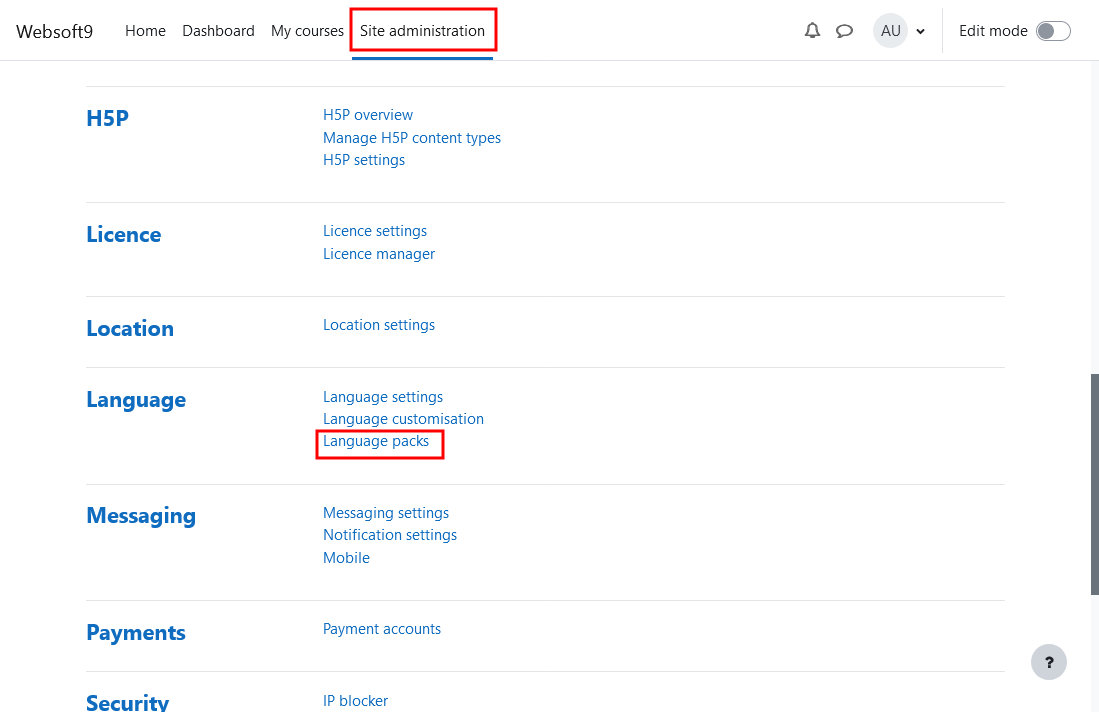Toggle Edit mode switch on
The image size is (1099, 712).
point(1053,31)
